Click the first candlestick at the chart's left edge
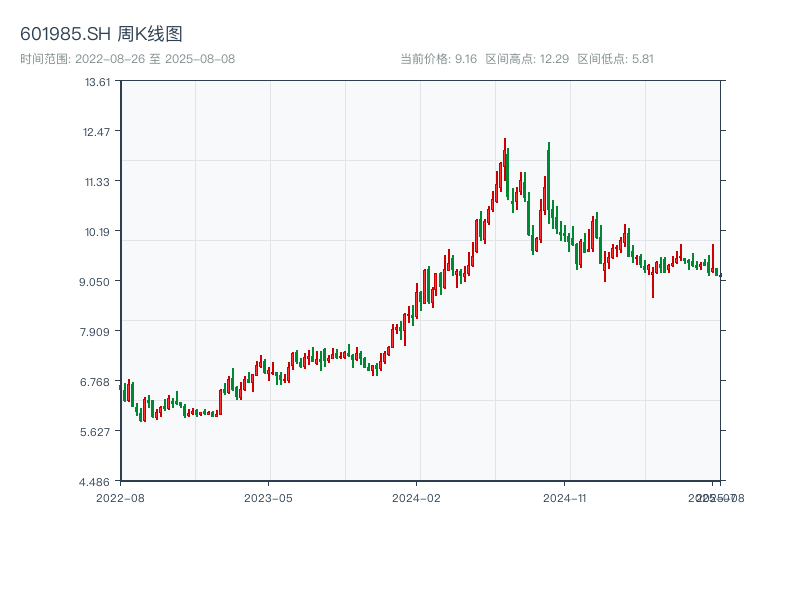Viewport: 800px width, 600px height. tap(123, 392)
